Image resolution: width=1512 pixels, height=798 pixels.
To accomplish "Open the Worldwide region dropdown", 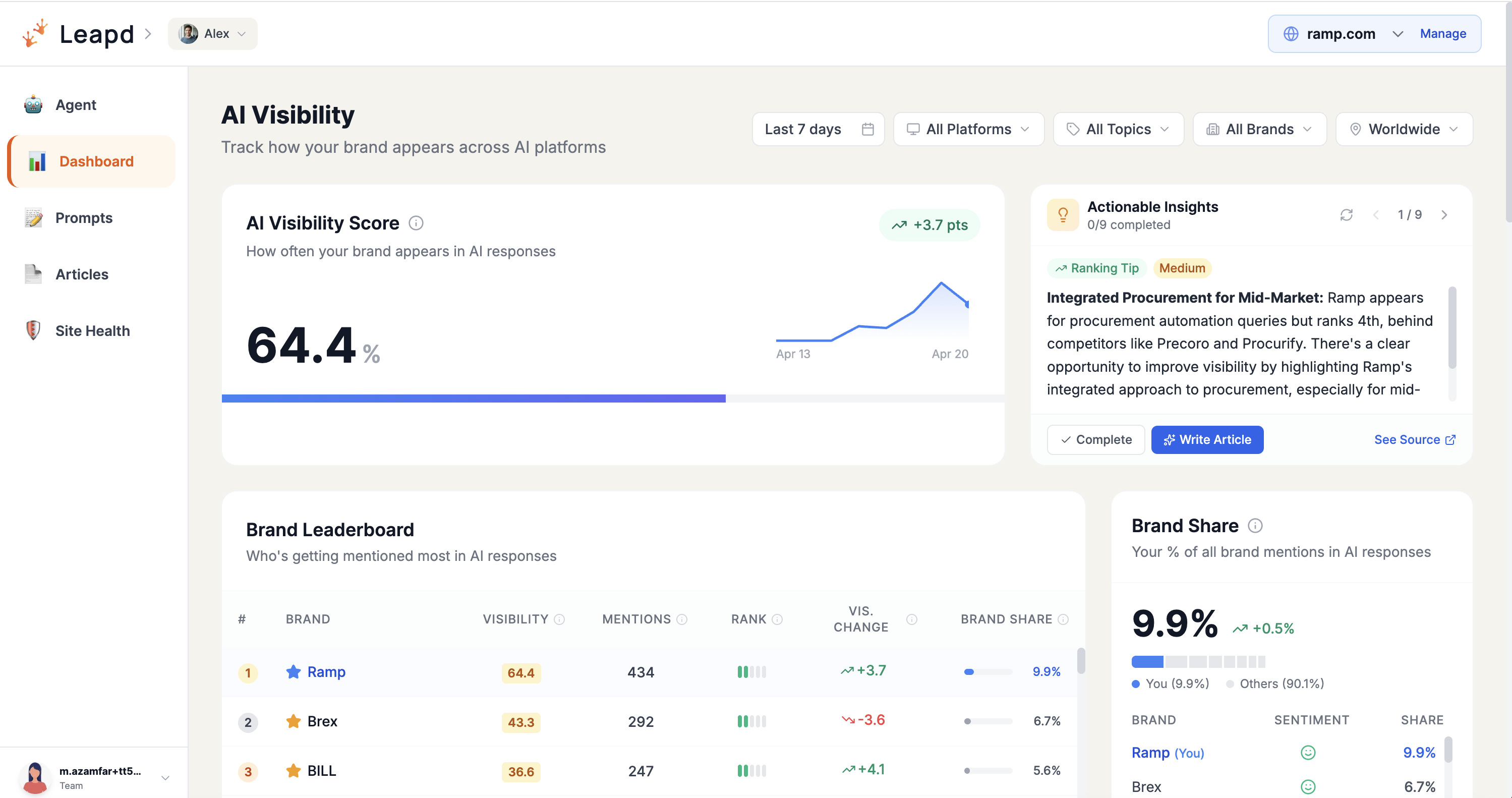I will coord(1404,129).
